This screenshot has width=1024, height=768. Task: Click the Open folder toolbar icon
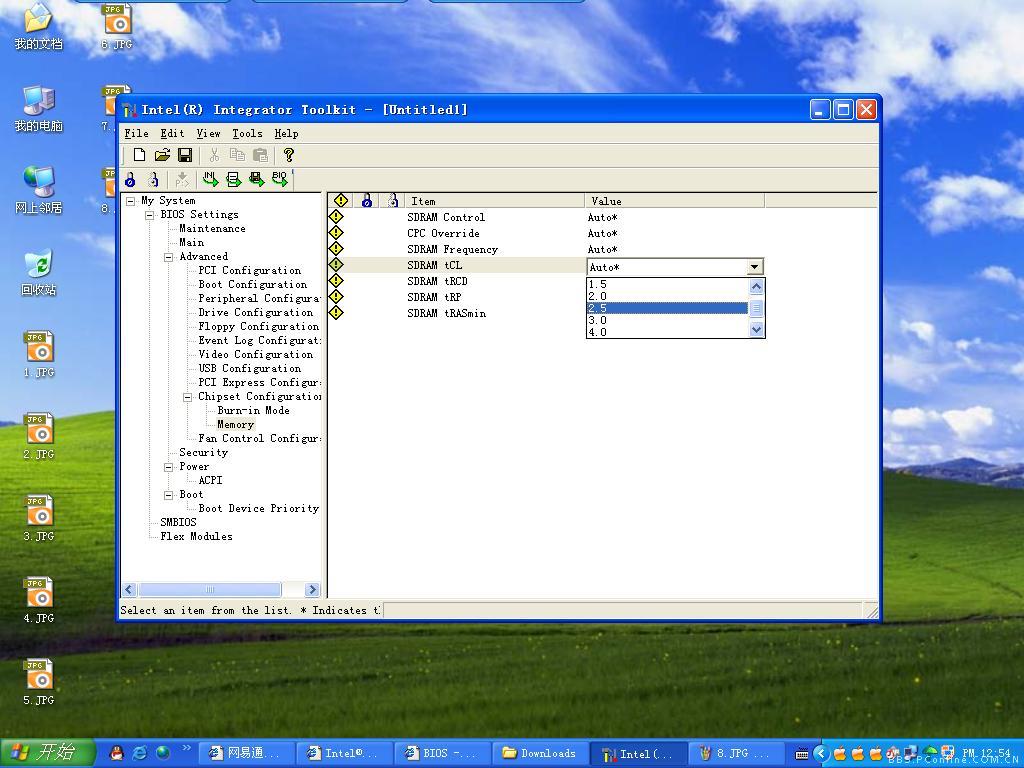(x=162, y=155)
